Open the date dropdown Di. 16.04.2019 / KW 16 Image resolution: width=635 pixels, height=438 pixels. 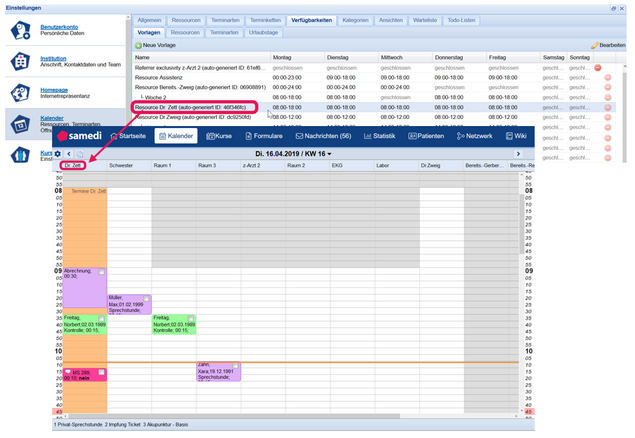293,154
